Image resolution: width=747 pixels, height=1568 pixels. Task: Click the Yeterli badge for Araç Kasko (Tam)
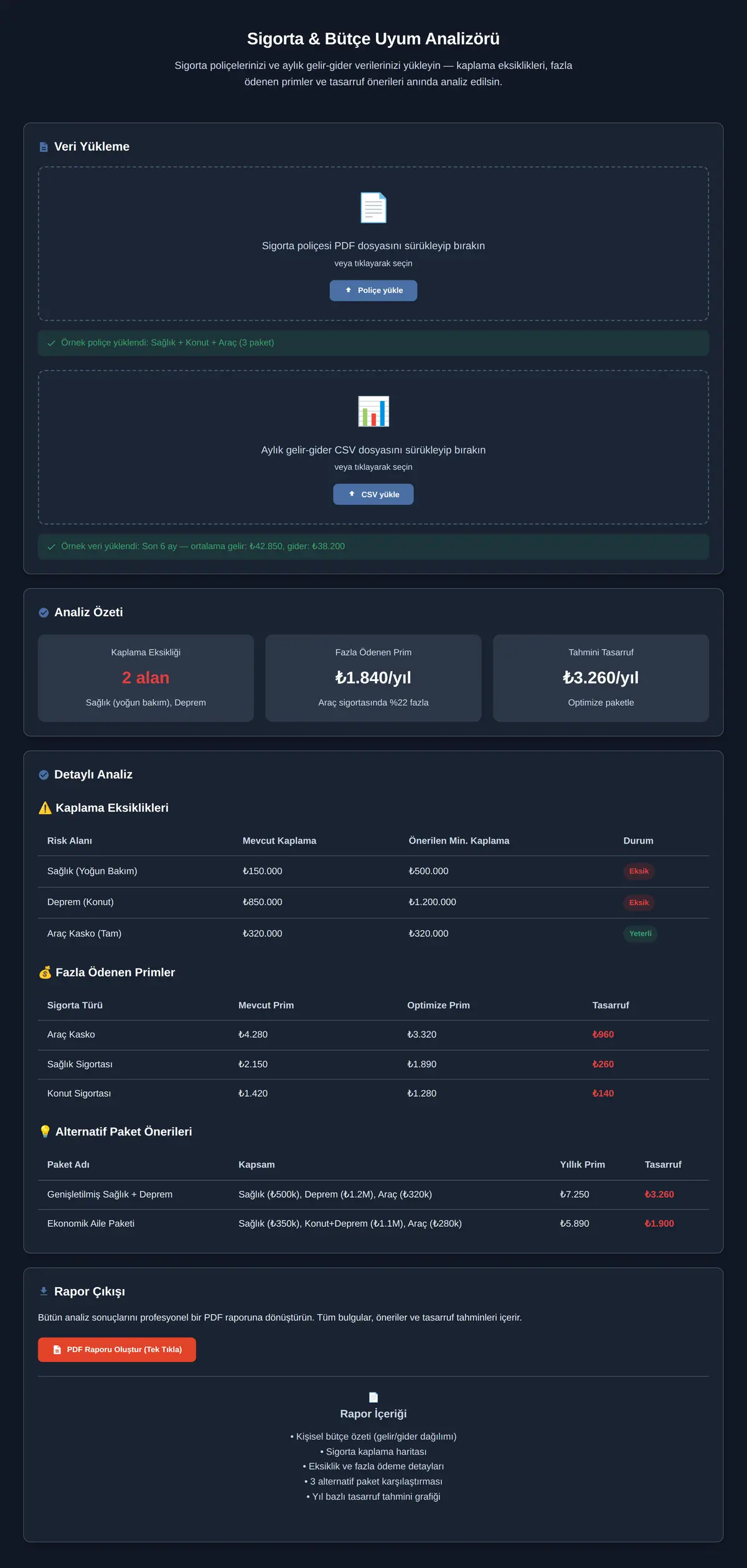pos(640,934)
